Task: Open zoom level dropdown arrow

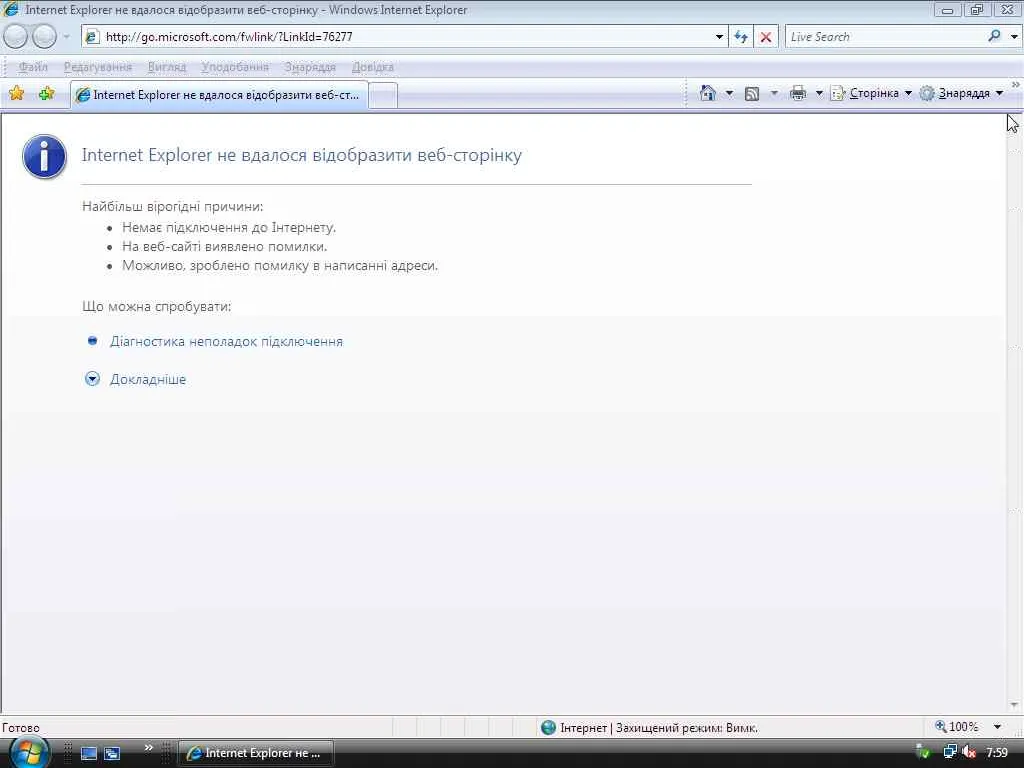Action: 998,727
